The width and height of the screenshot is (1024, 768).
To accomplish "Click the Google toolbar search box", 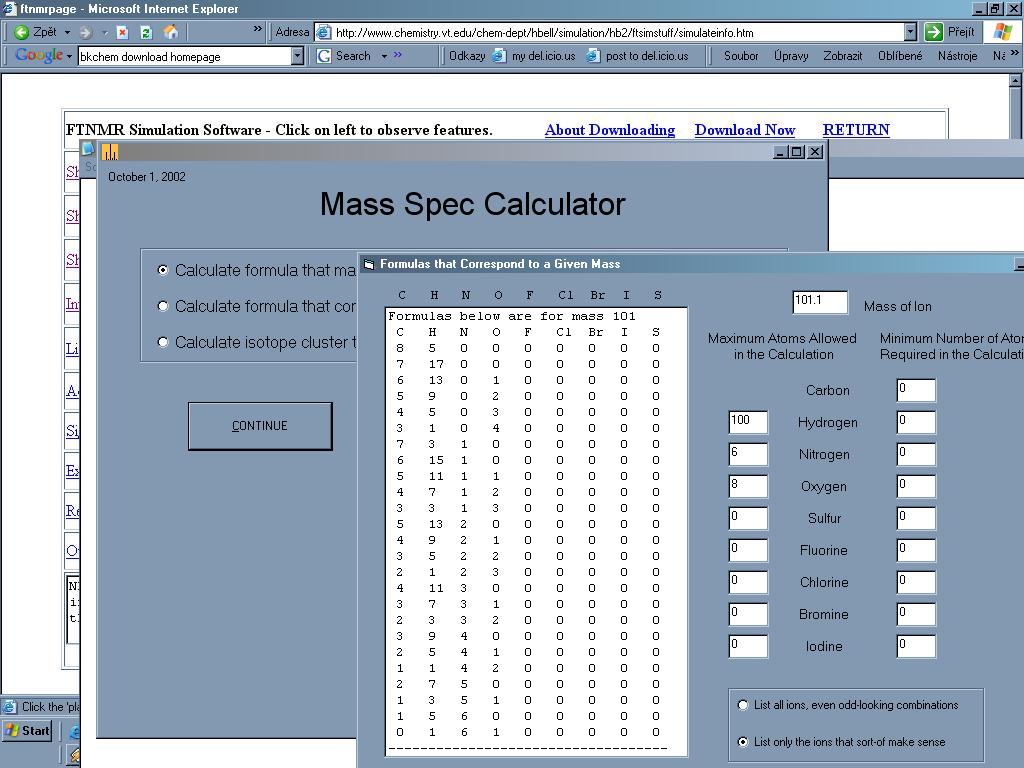I will 185,57.
